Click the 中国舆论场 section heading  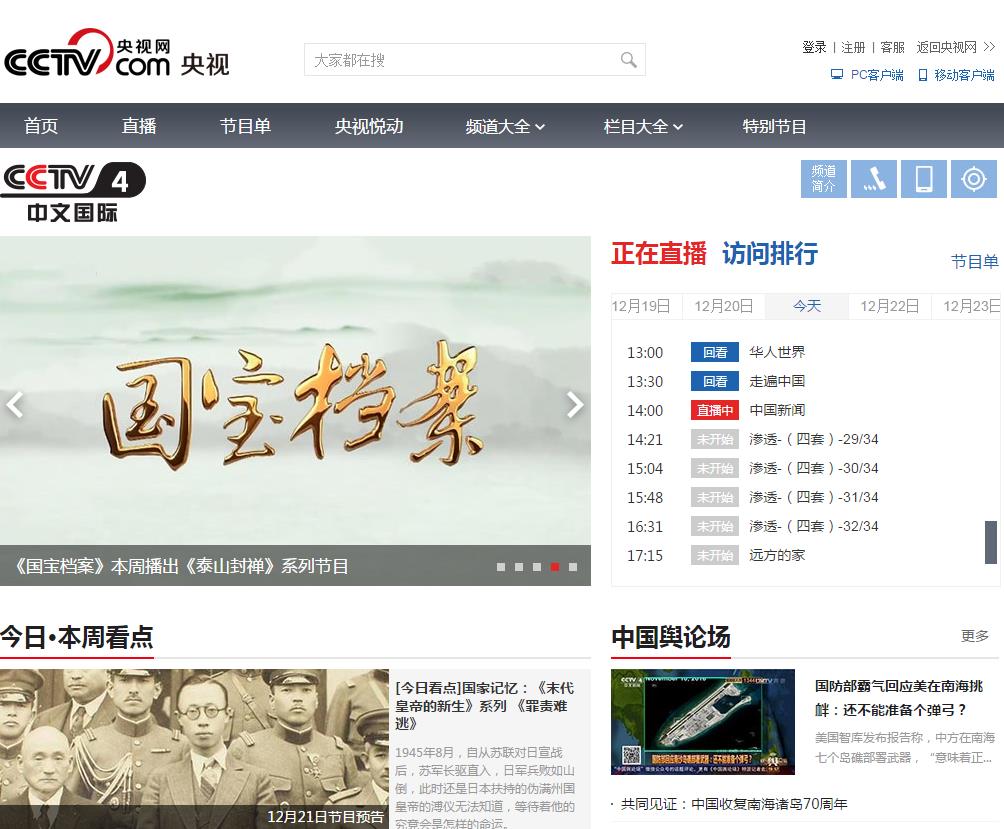[670, 637]
